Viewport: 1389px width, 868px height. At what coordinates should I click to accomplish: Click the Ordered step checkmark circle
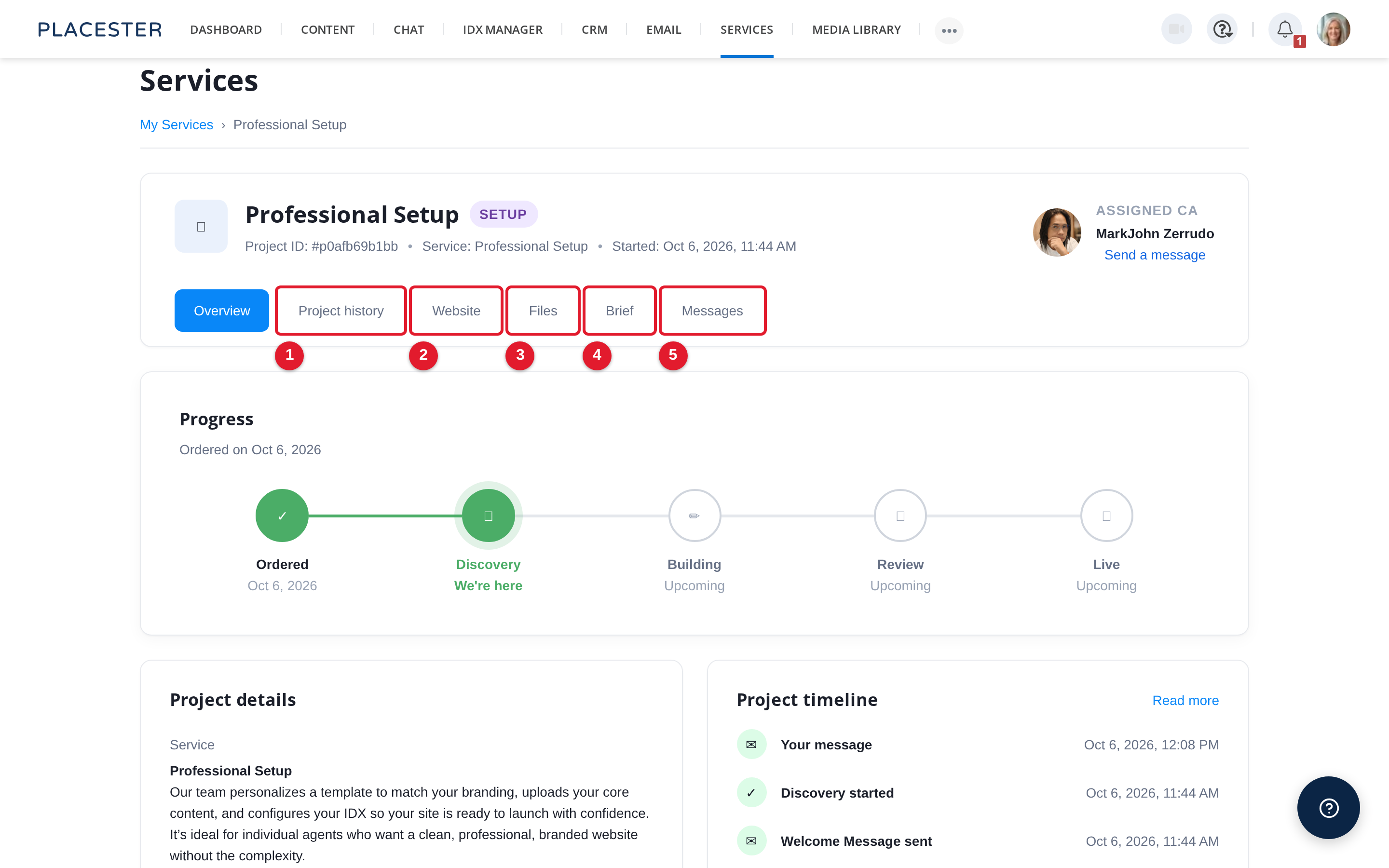pos(282,515)
